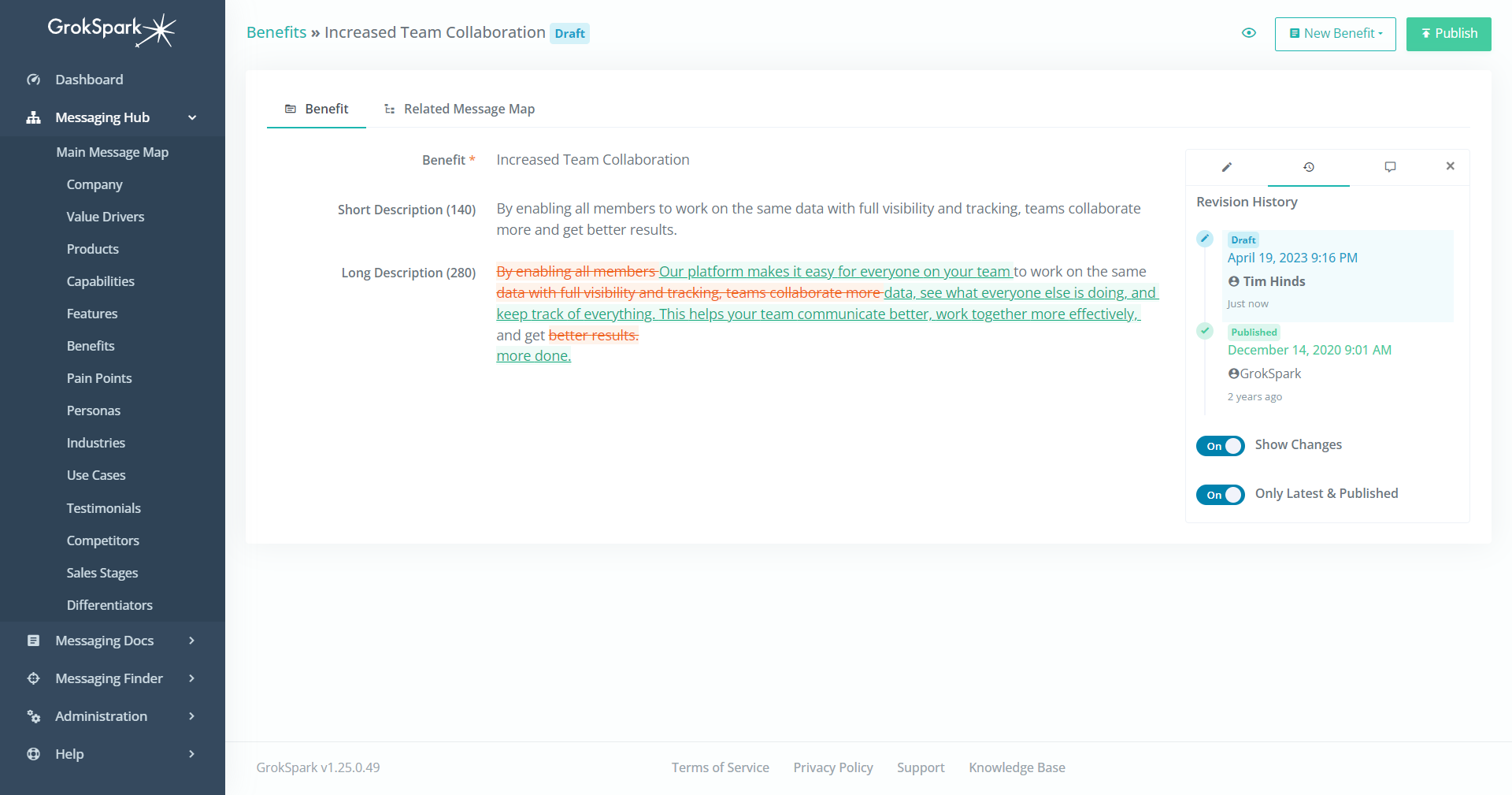The image size is (1512, 795).
Task: Open the New Benefit dropdown
Action: [1335, 34]
